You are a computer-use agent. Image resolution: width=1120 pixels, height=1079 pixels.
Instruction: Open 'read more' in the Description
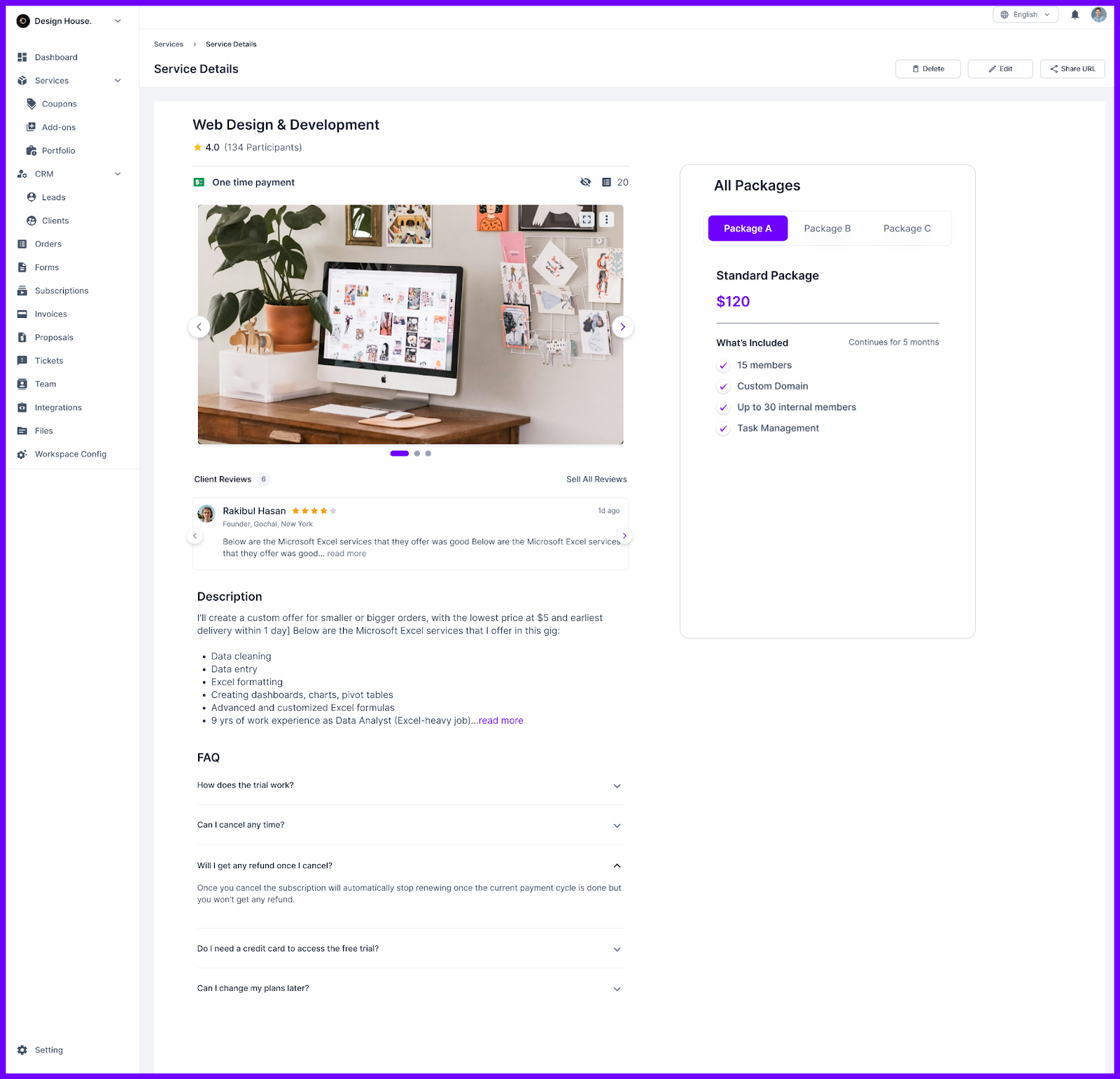(500, 721)
